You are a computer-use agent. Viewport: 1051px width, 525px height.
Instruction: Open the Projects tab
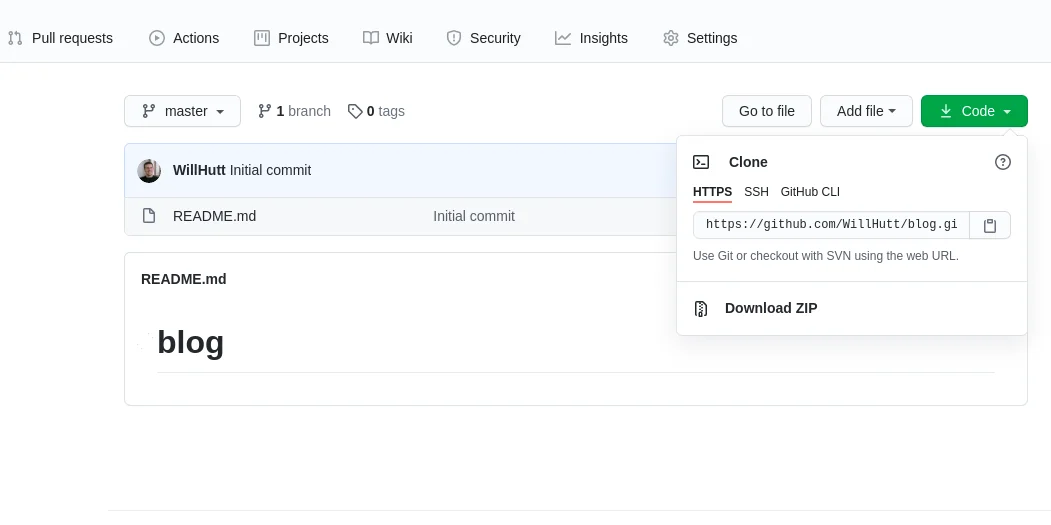pyautogui.click(x=291, y=38)
